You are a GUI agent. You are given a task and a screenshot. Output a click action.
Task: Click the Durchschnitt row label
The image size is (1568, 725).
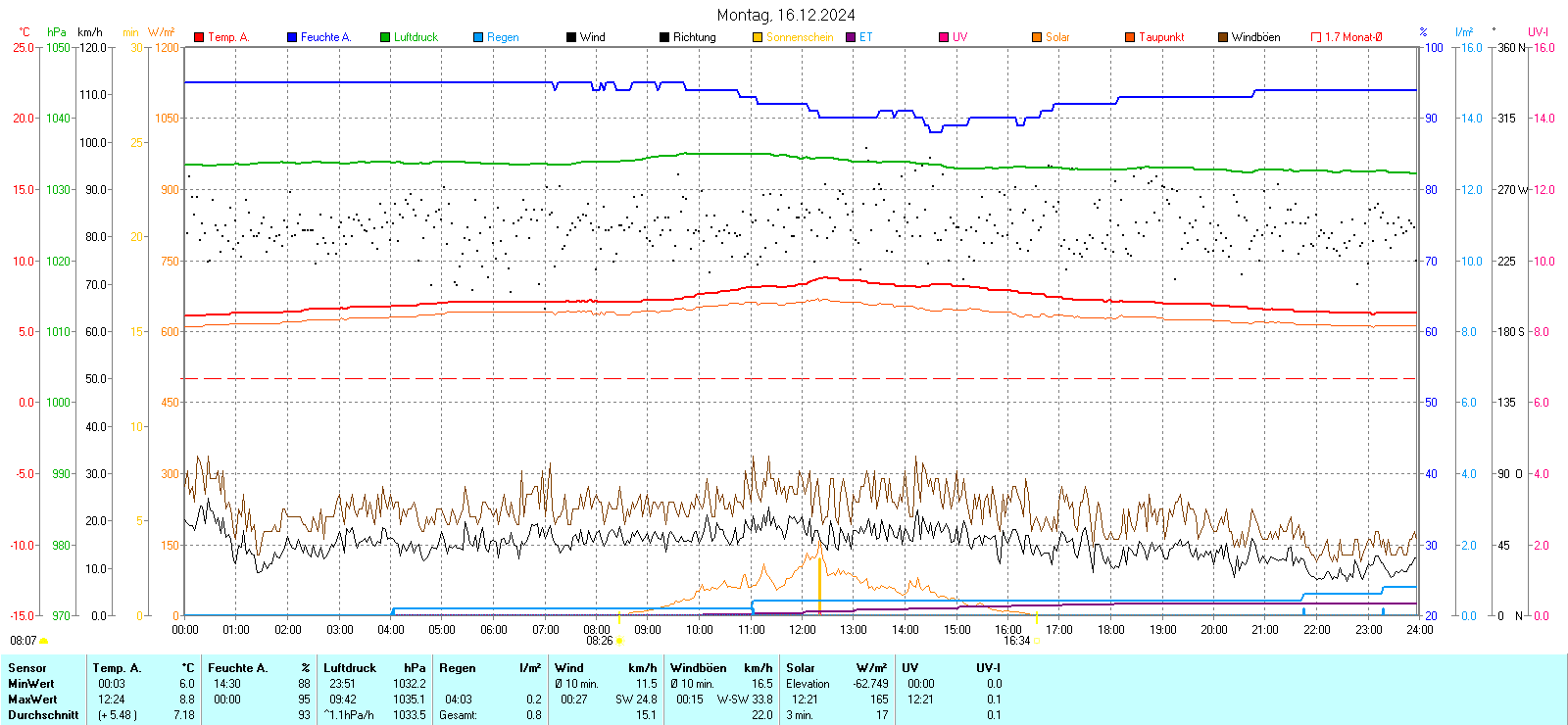pyautogui.click(x=43, y=715)
